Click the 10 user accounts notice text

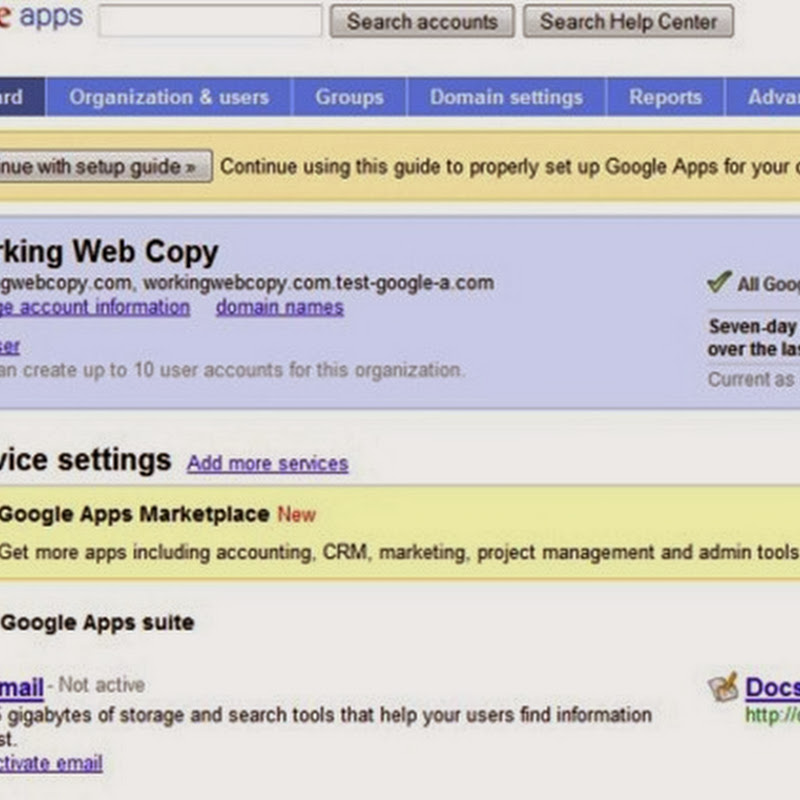(x=232, y=370)
